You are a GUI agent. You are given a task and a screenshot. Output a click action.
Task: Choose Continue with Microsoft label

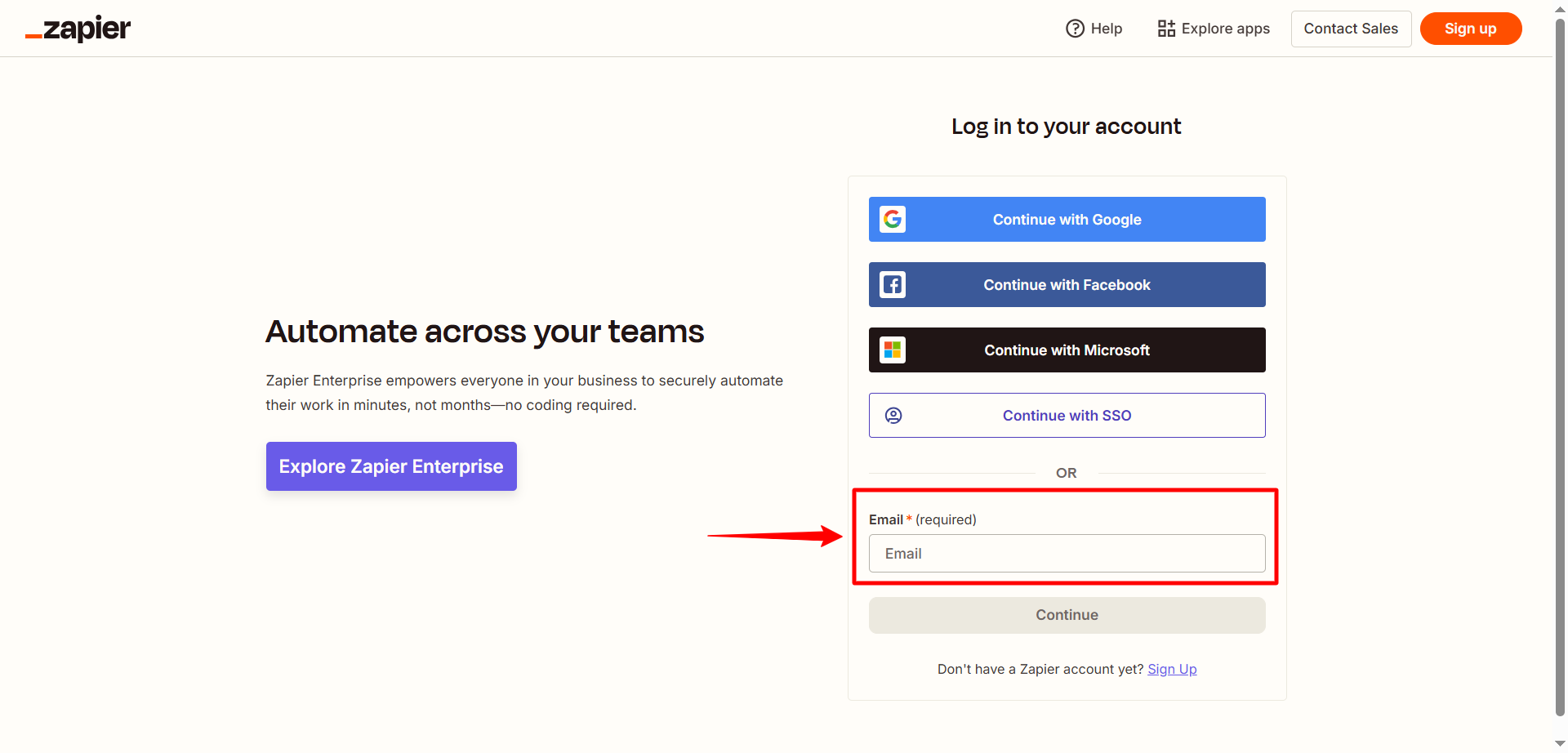[x=1067, y=350]
